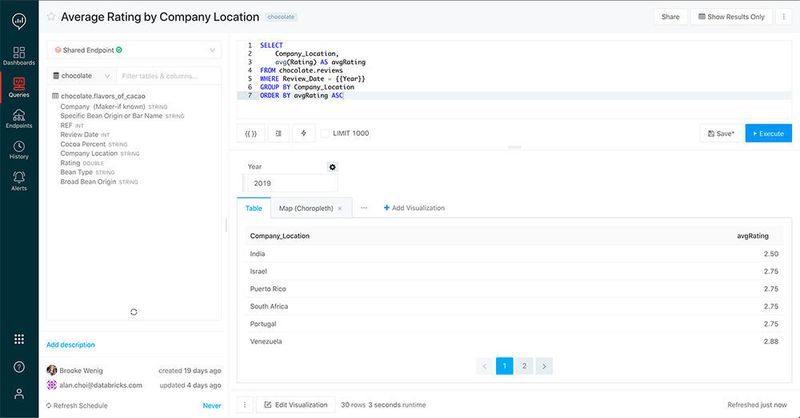
Task: Expand the Shared Endpoint dropdown
Action: click(134, 50)
